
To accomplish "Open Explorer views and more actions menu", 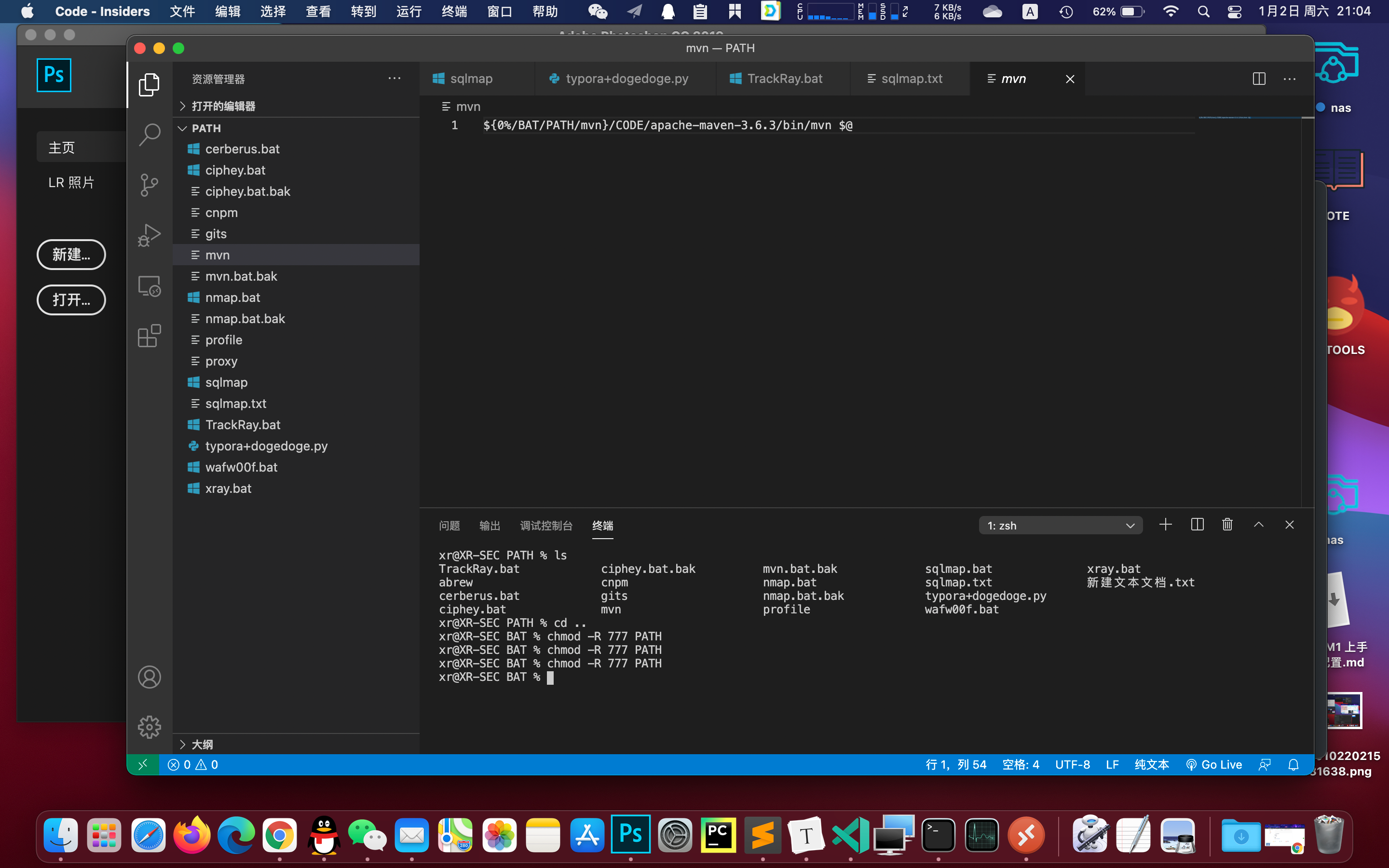I will [395, 79].
